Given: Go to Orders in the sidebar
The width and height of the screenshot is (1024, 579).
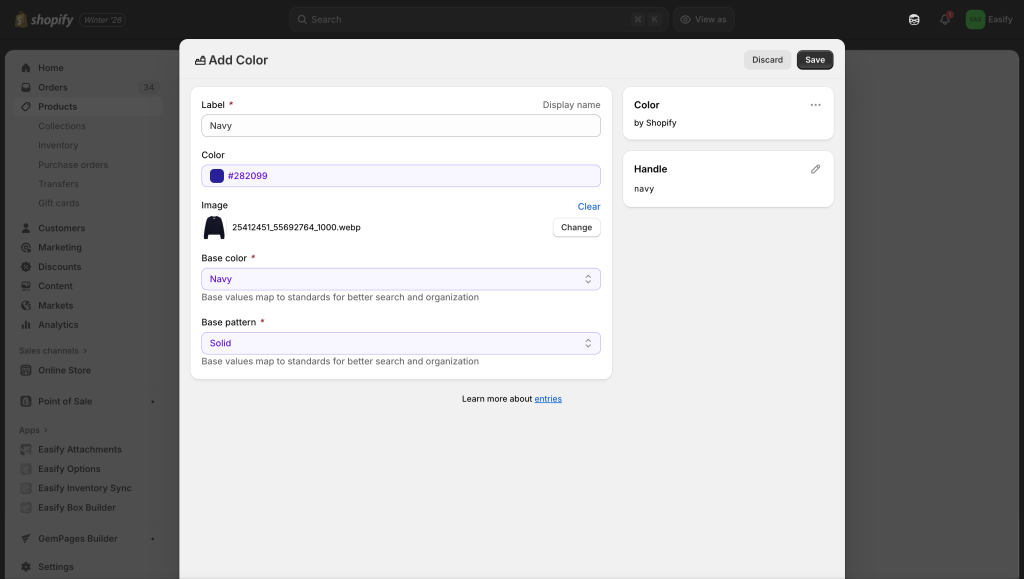Looking at the screenshot, I should pos(52,87).
